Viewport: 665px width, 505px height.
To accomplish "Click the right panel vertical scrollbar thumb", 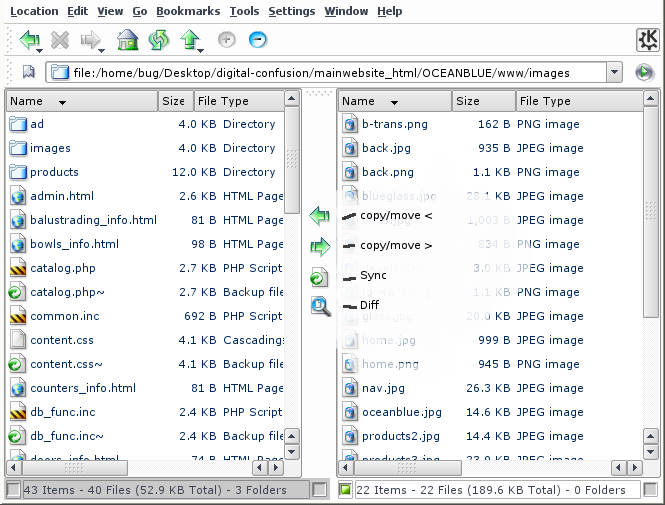I will click(x=651, y=211).
